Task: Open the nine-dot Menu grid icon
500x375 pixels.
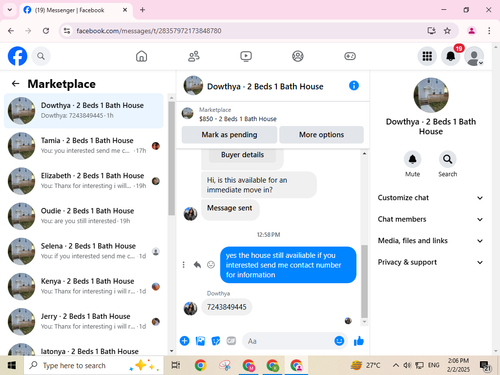Action: tap(427, 56)
